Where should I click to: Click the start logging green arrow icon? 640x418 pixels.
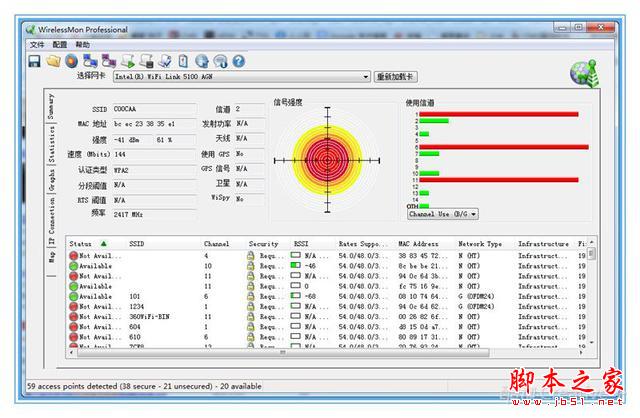pos(127,61)
